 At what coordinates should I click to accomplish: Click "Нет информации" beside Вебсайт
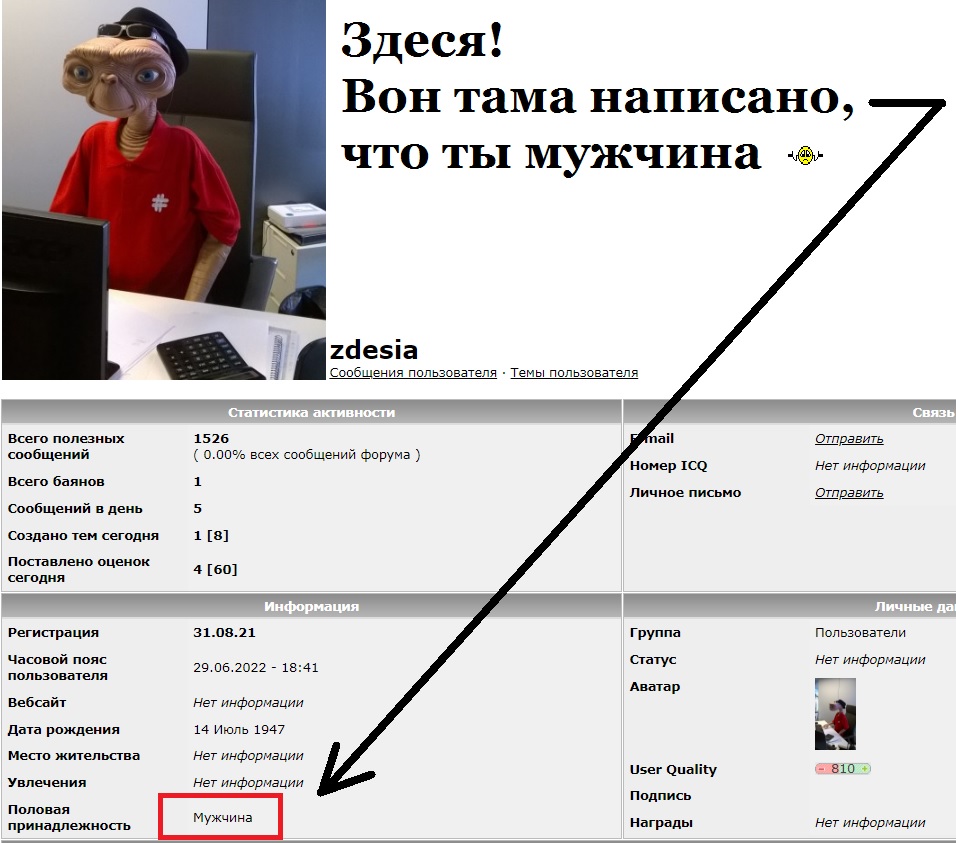click(x=248, y=703)
